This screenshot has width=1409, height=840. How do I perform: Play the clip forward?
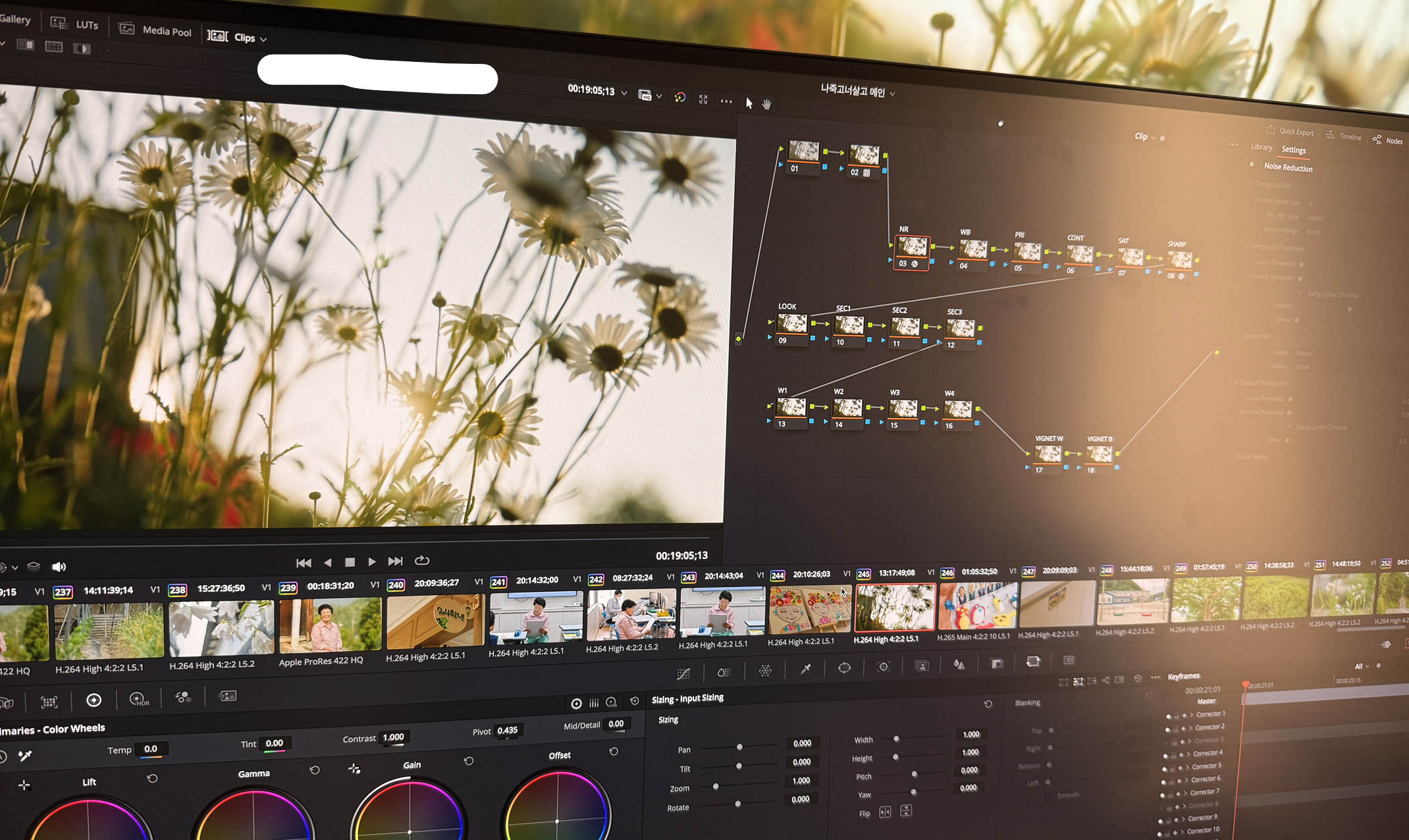(371, 562)
